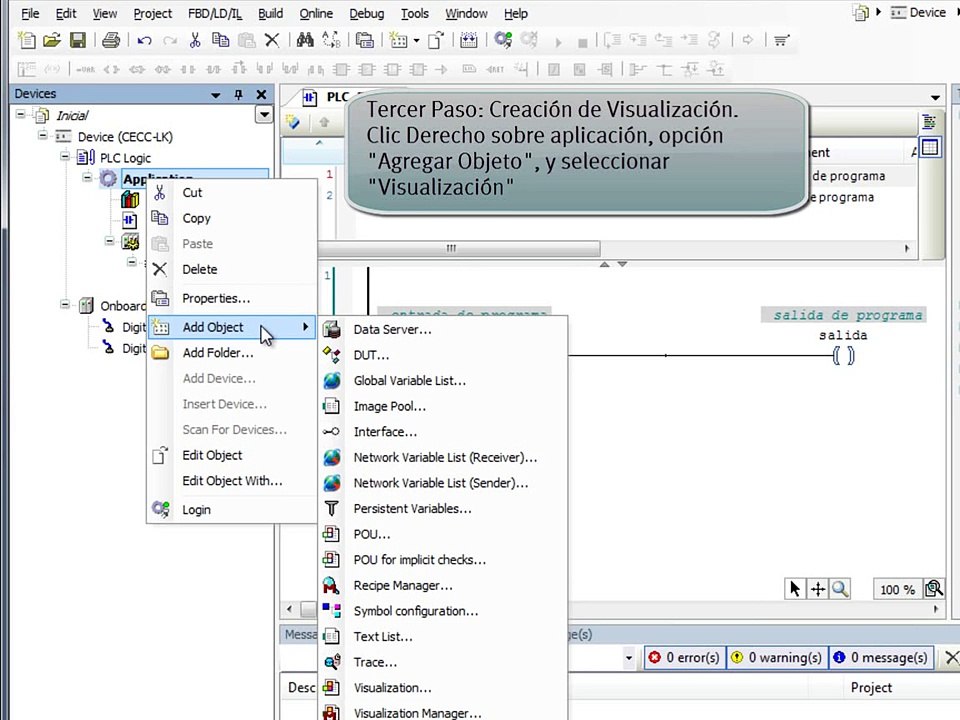Choose Edit Object in context menu
The height and width of the screenshot is (720, 960).
[232, 455]
